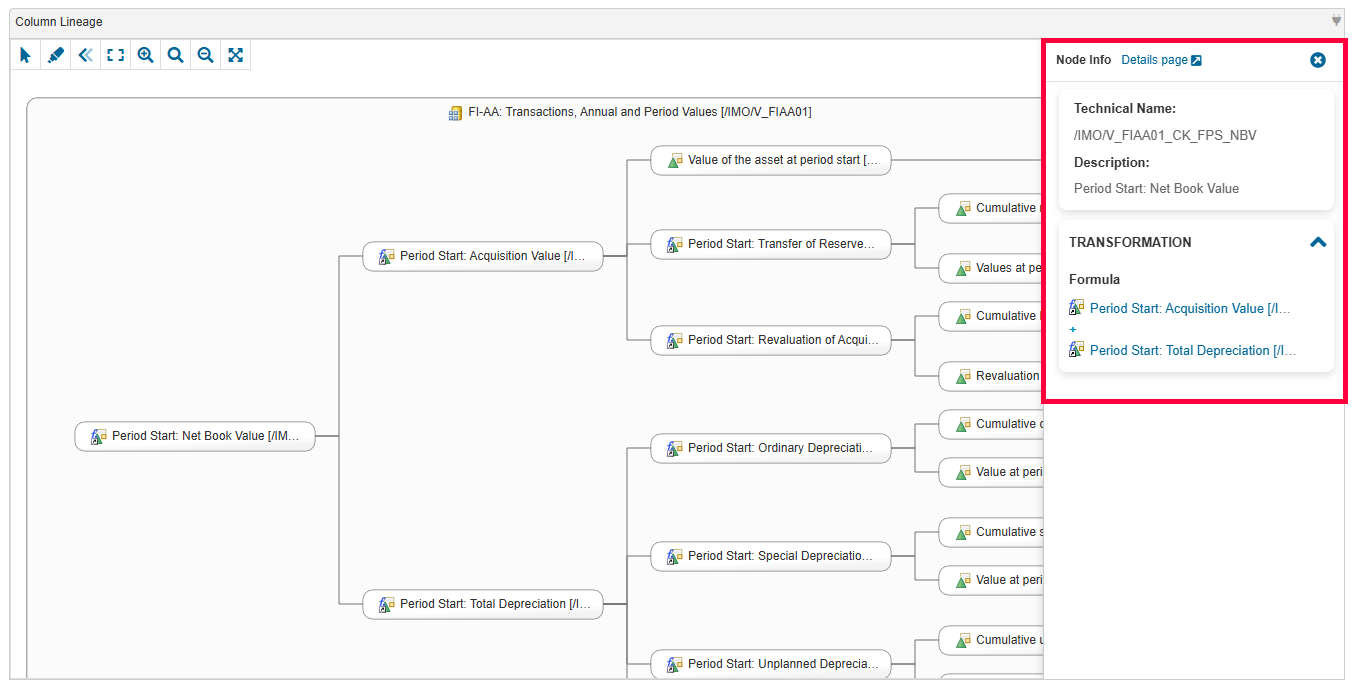Click the Node Info heading
Screen dimensions: 1353x690
[1083, 60]
